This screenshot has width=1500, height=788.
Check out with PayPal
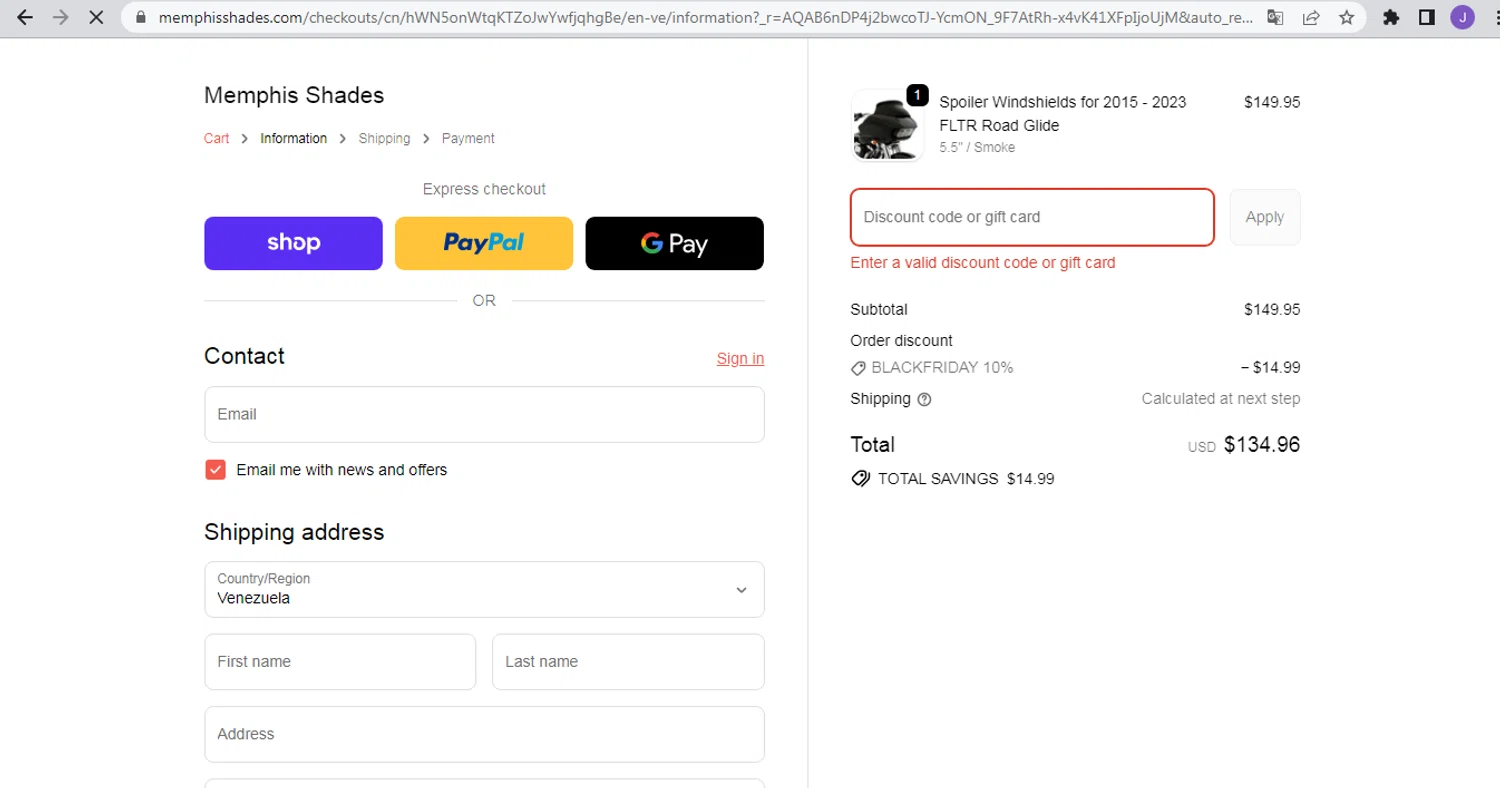click(x=484, y=243)
